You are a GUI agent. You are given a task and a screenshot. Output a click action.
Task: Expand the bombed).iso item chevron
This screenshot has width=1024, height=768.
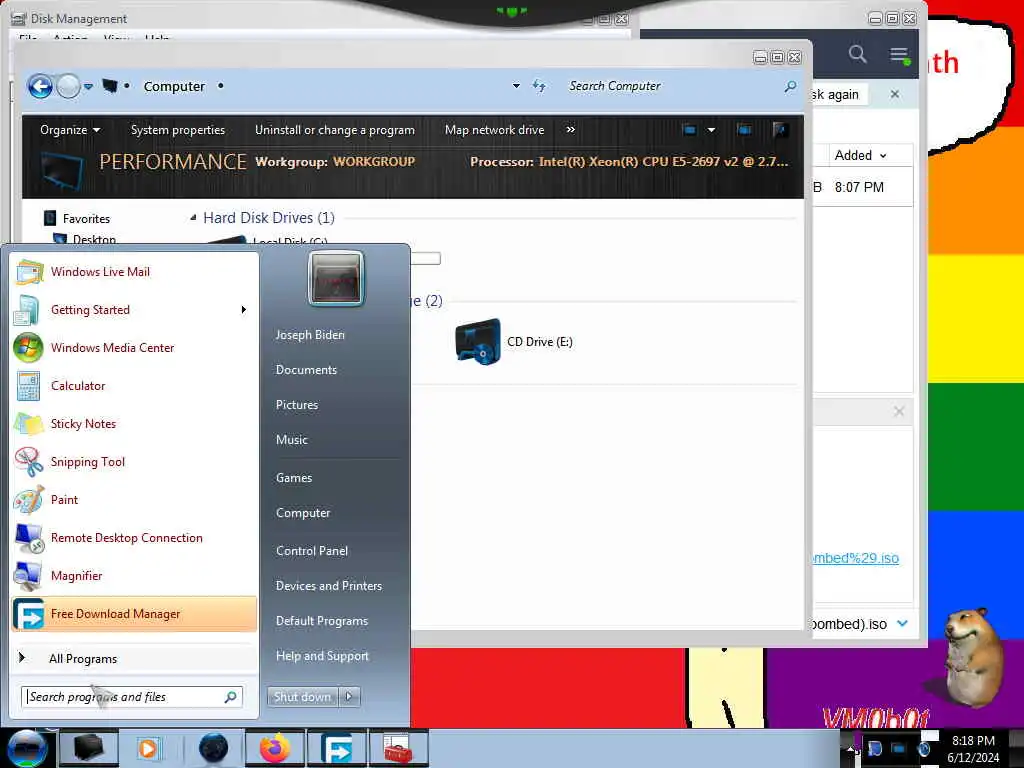[903, 623]
